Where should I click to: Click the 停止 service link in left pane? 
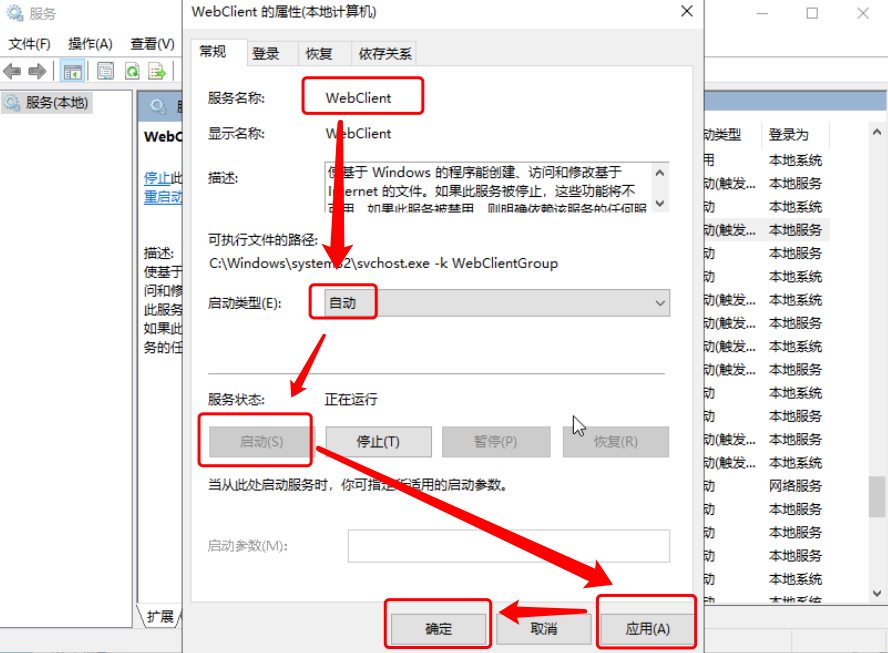click(x=157, y=178)
